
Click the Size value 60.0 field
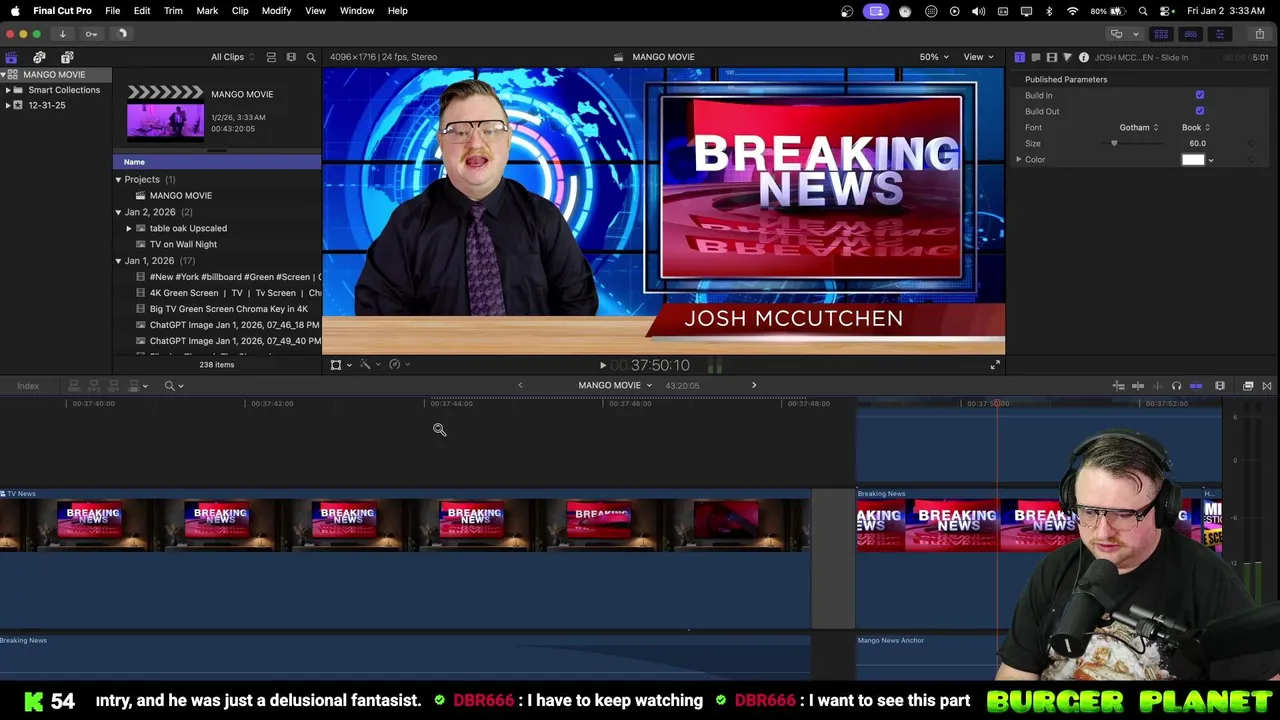(1197, 143)
